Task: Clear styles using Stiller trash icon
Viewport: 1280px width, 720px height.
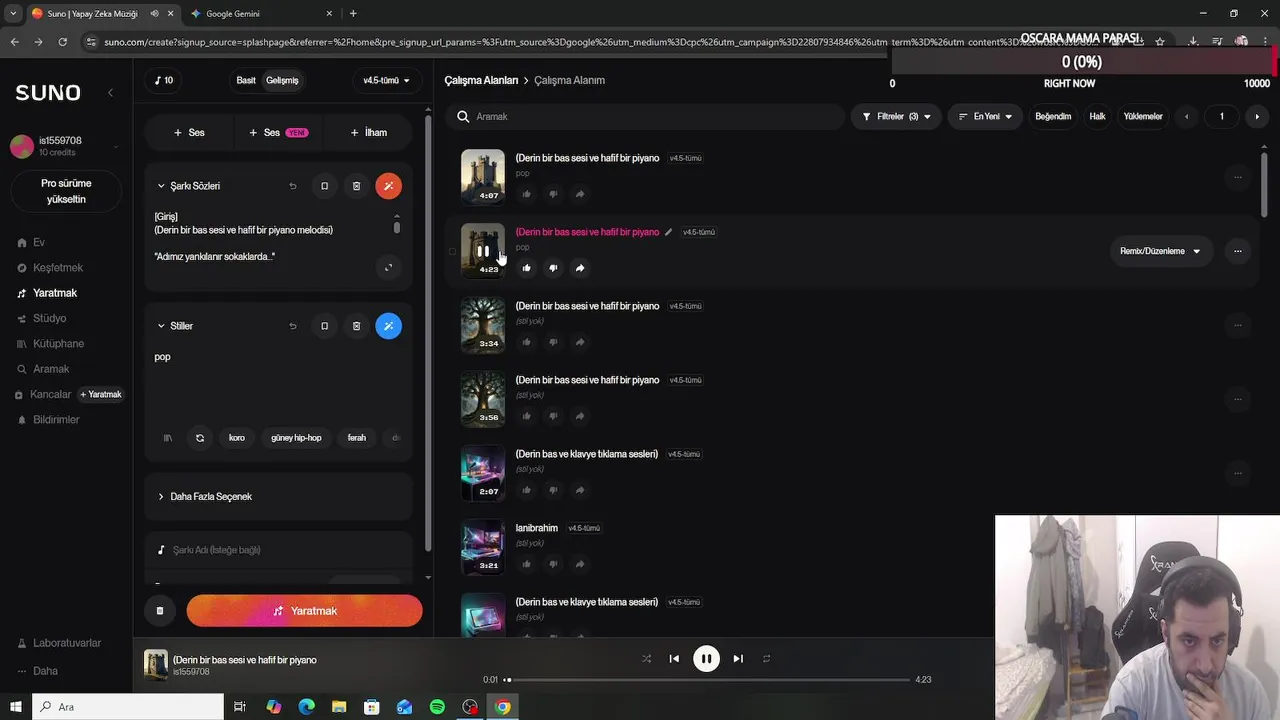Action: click(x=356, y=326)
